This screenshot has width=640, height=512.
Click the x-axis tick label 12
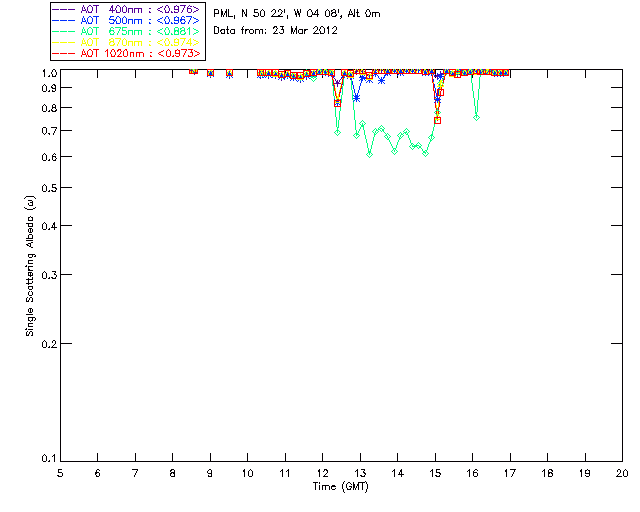click(322, 473)
